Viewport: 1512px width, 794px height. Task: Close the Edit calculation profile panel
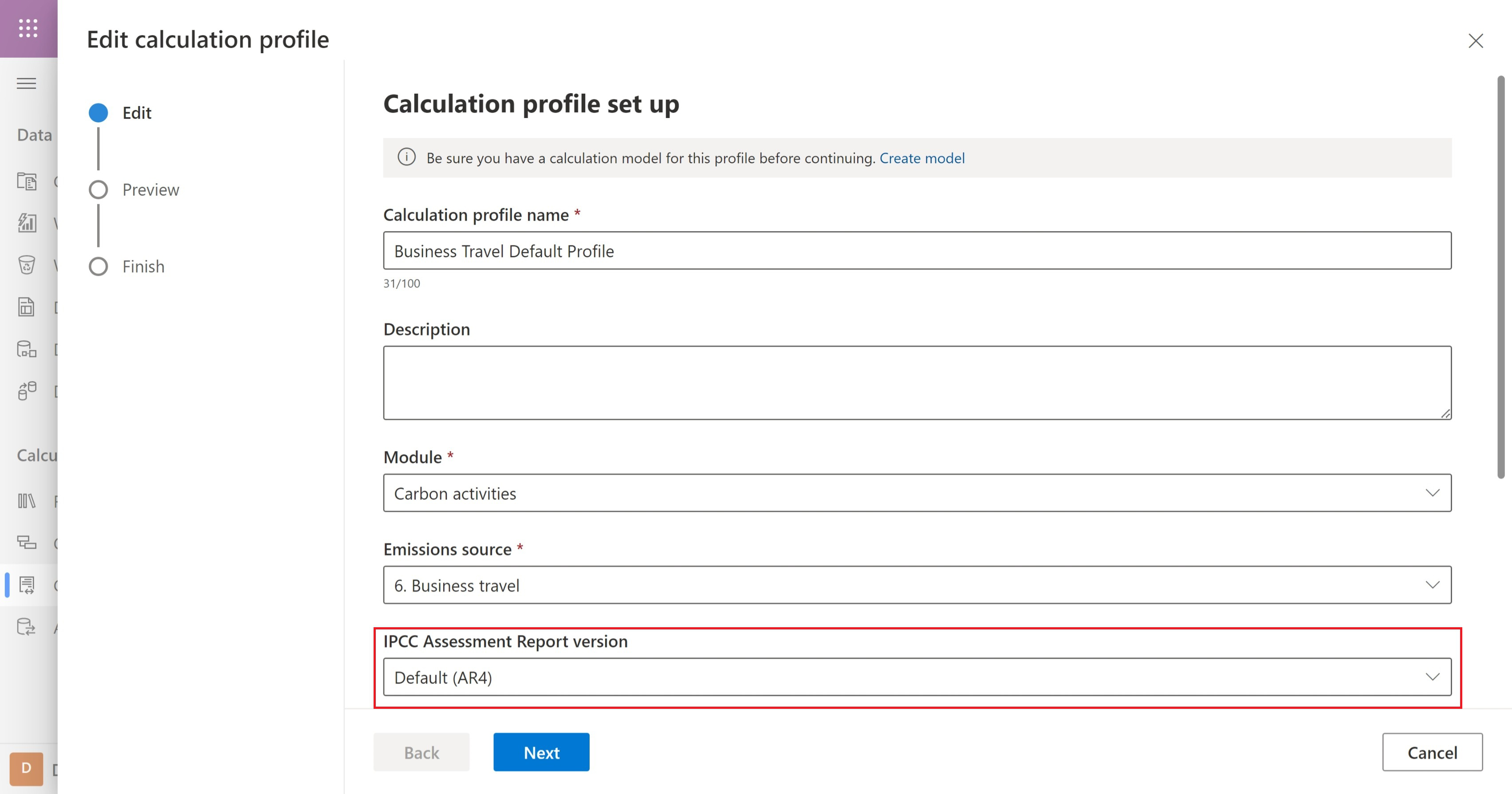pyautogui.click(x=1475, y=41)
